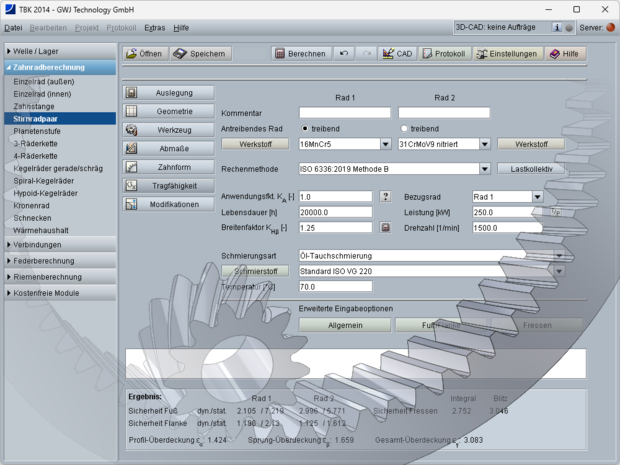This screenshot has height=465, width=620.
Task: Click the Berechnen calculator toolbar icon
Action: pos(281,54)
